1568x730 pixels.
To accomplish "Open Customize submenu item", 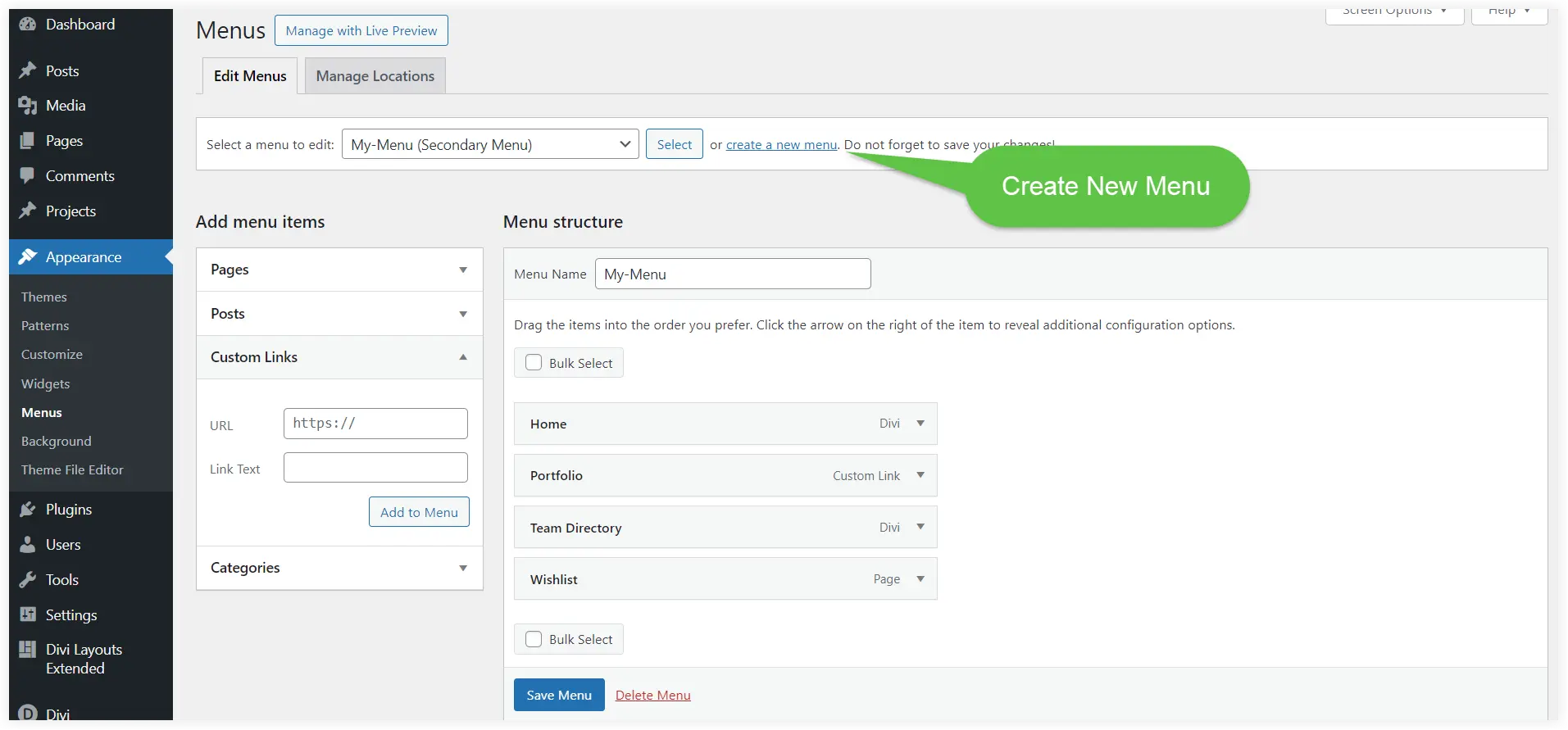I will pyautogui.click(x=52, y=354).
